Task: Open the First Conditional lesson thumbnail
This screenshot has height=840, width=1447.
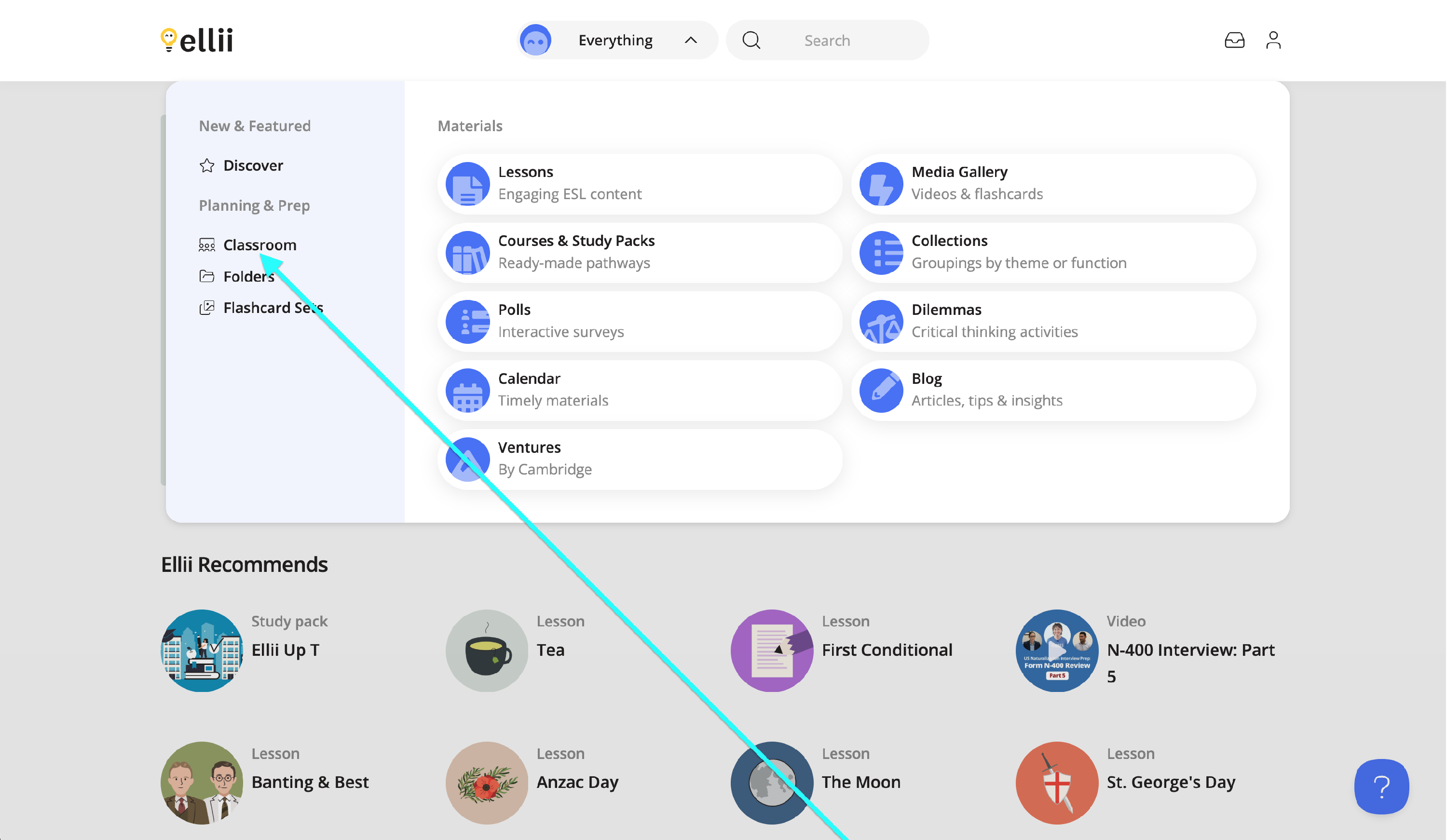Action: click(771, 650)
